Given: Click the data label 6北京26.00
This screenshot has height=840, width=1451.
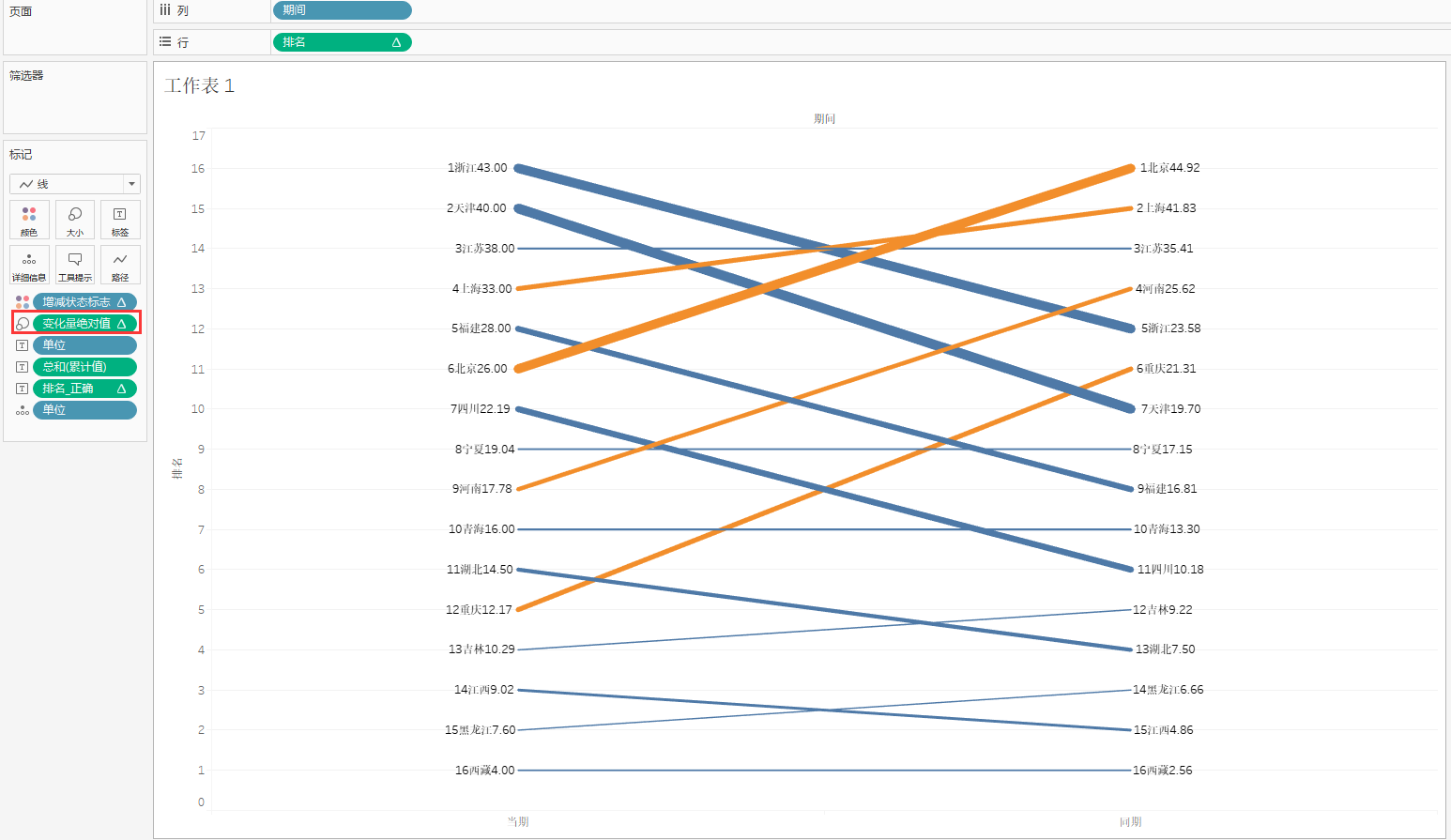Looking at the screenshot, I should tap(477, 369).
